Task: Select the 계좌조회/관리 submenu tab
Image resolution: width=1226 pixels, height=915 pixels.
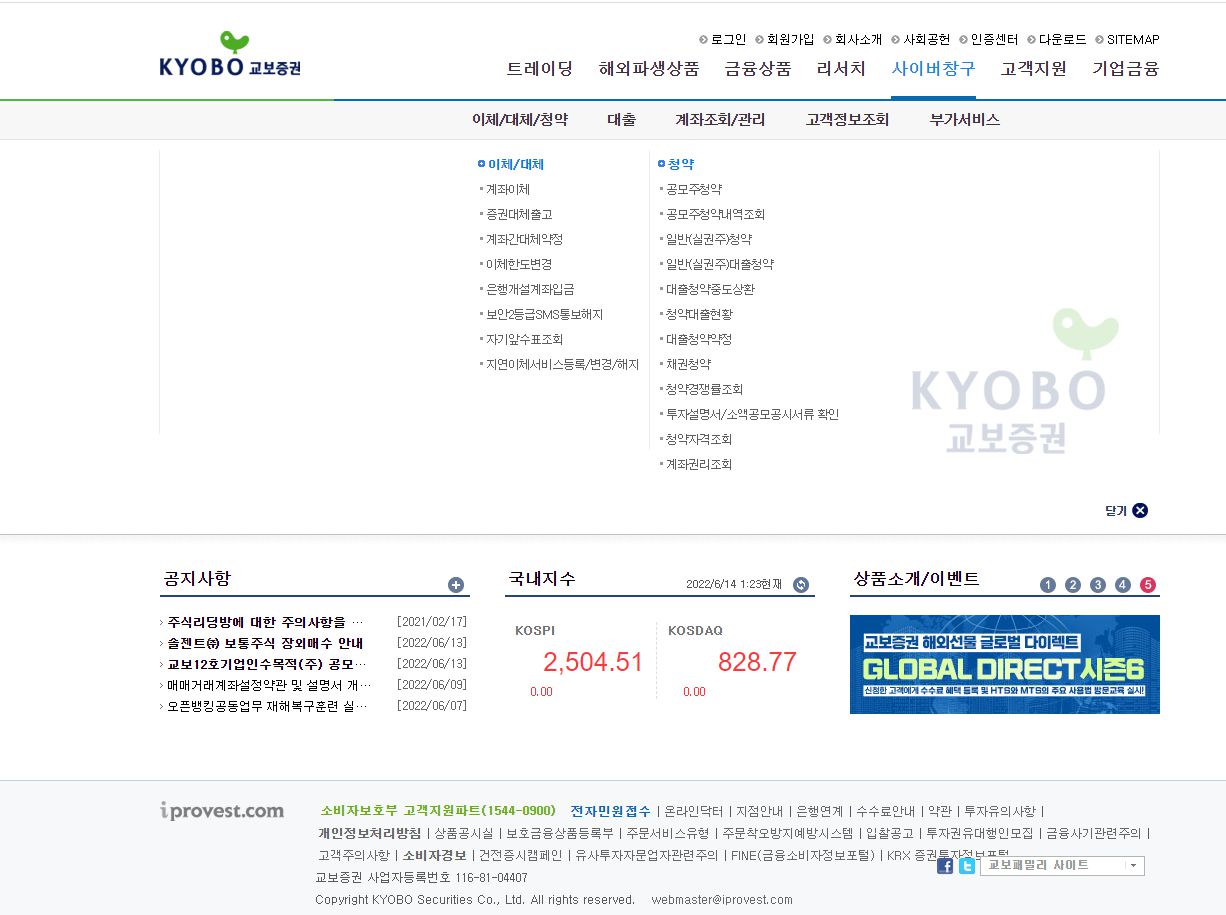Action: [720, 119]
